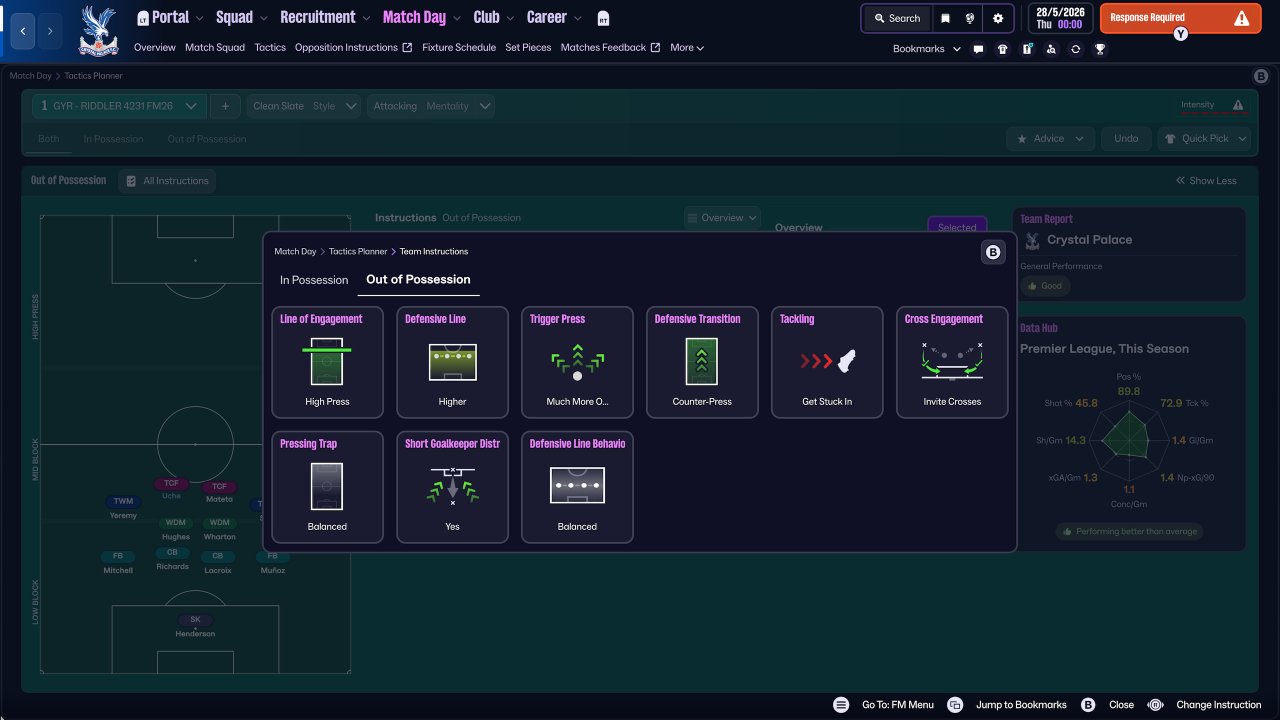Select the SK Henderson position badge
The image size is (1280, 720).
tap(195, 620)
